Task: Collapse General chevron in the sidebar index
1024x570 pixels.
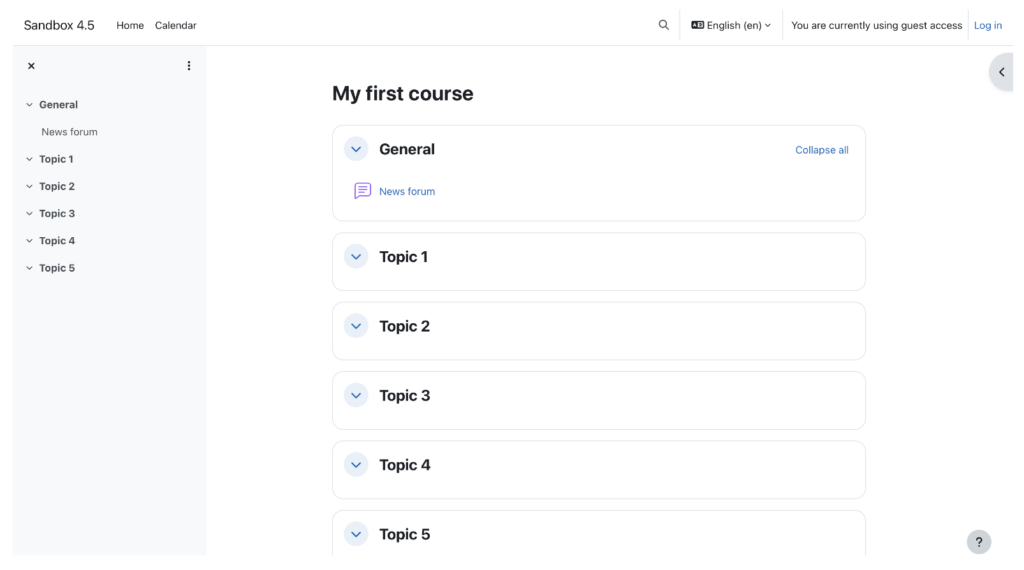Action: (x=29, y=104)
